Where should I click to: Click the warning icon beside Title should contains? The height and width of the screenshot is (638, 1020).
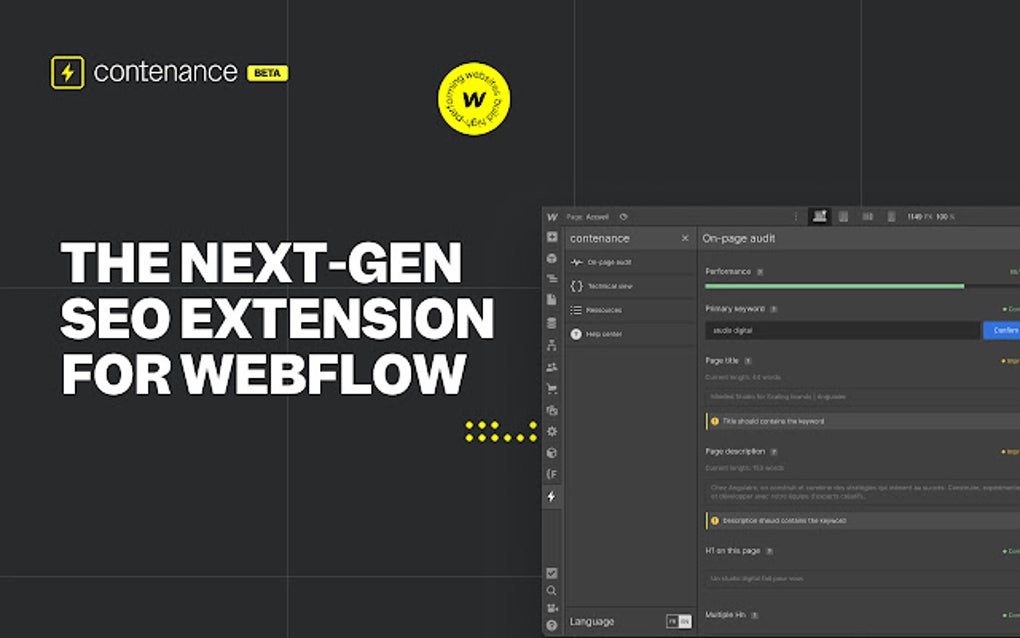point(714,421)
